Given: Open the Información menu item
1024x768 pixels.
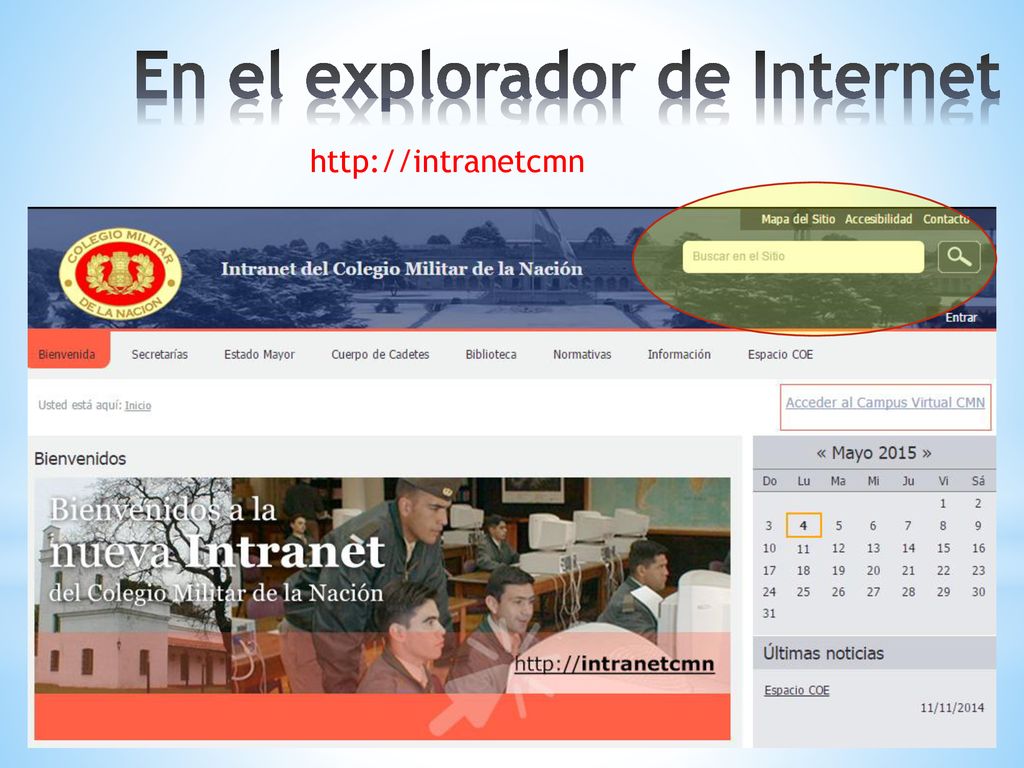Looking at the screenshot, I should (x=679, y=355).
